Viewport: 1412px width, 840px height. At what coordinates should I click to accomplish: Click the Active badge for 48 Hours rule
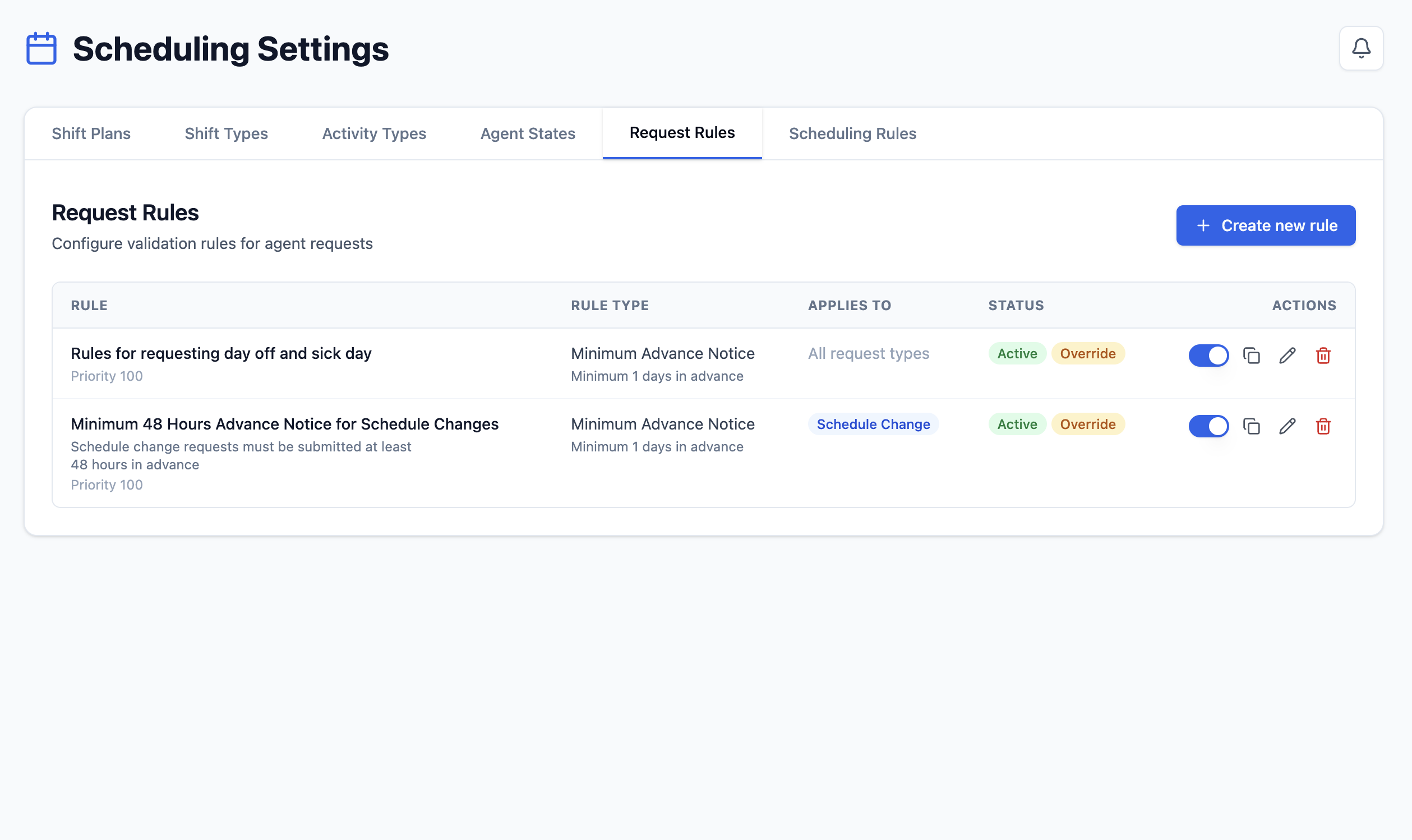[x=1017, y=424]
